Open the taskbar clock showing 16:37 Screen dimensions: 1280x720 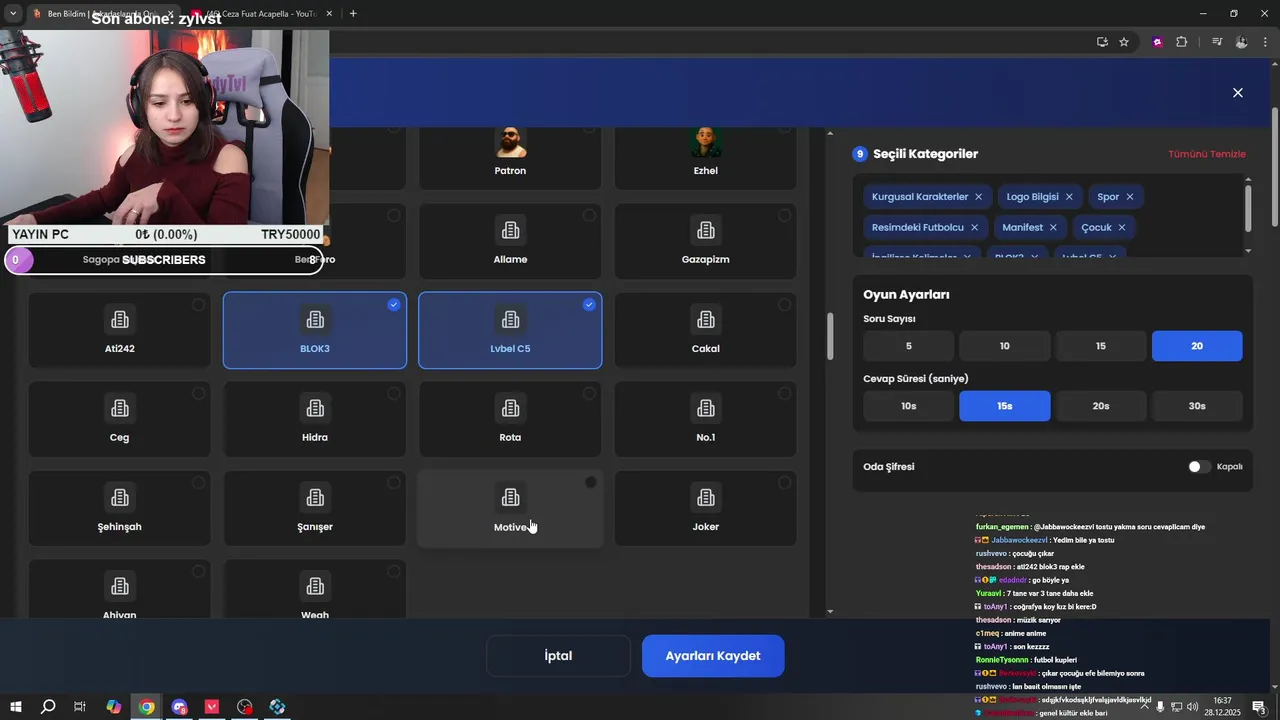pos(1222,706)
